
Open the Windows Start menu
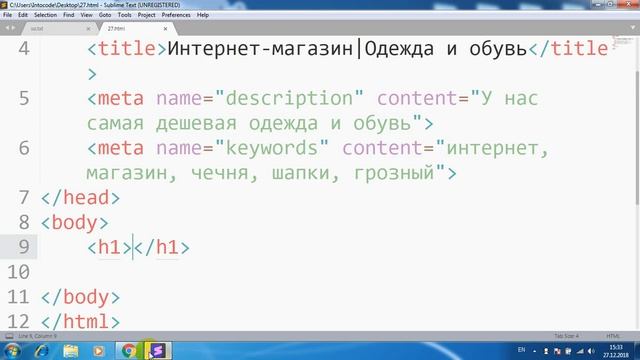point(12,351)
